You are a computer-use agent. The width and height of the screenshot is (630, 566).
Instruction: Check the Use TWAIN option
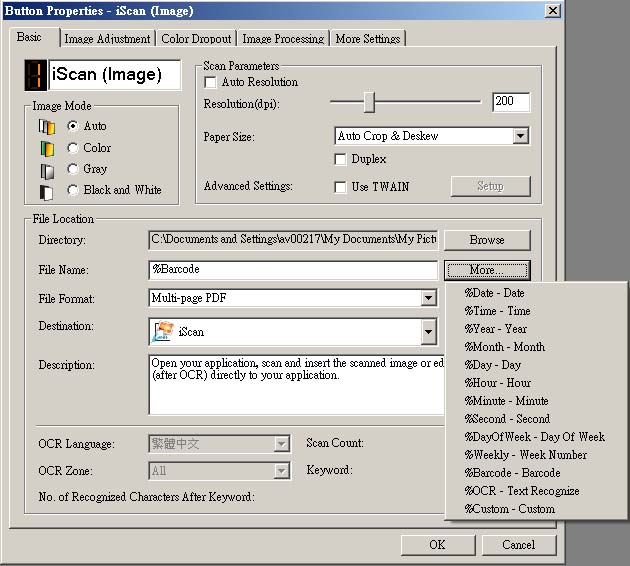coord(341,186)
